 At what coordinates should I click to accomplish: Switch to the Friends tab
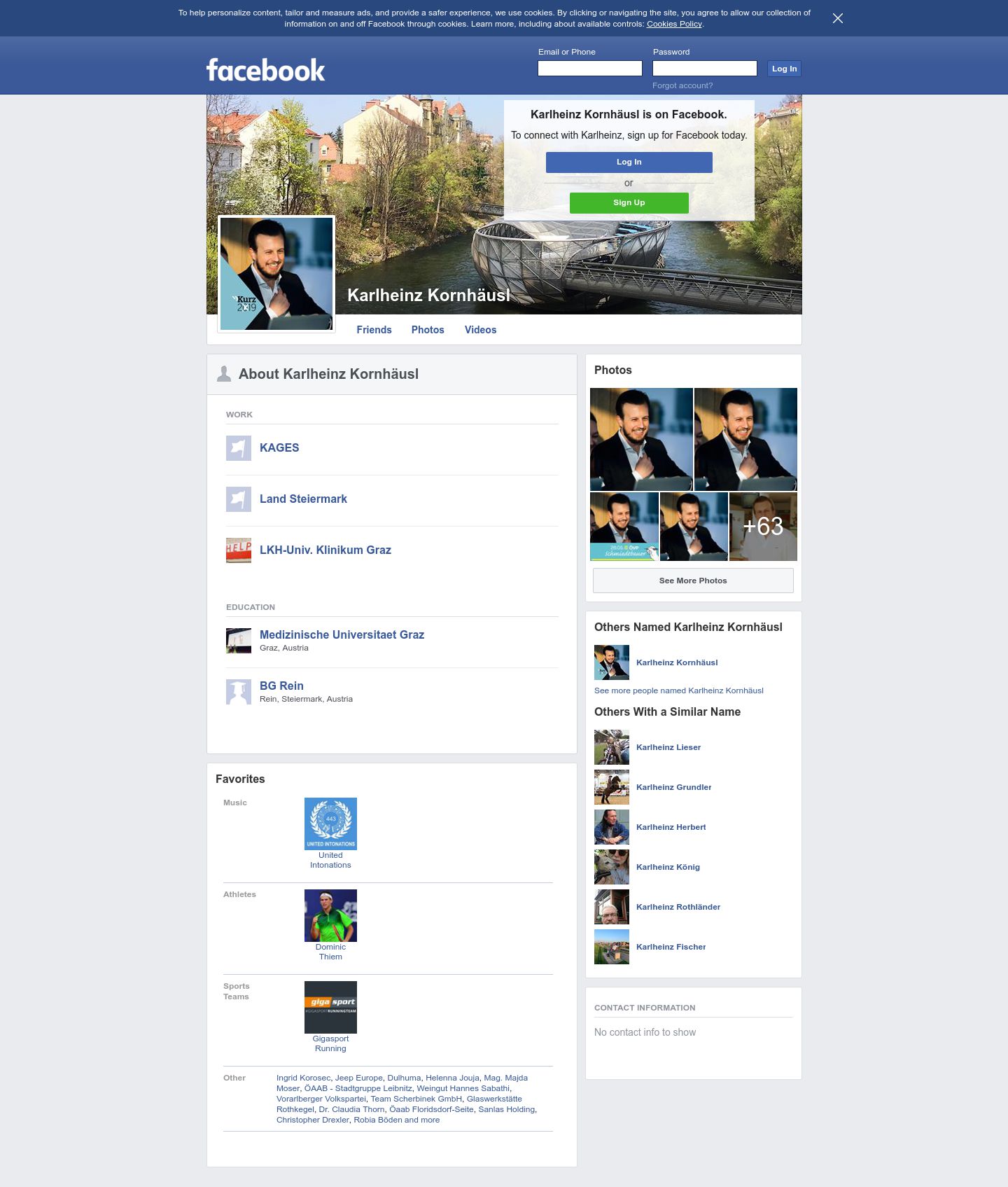click(x=374, y=330)
